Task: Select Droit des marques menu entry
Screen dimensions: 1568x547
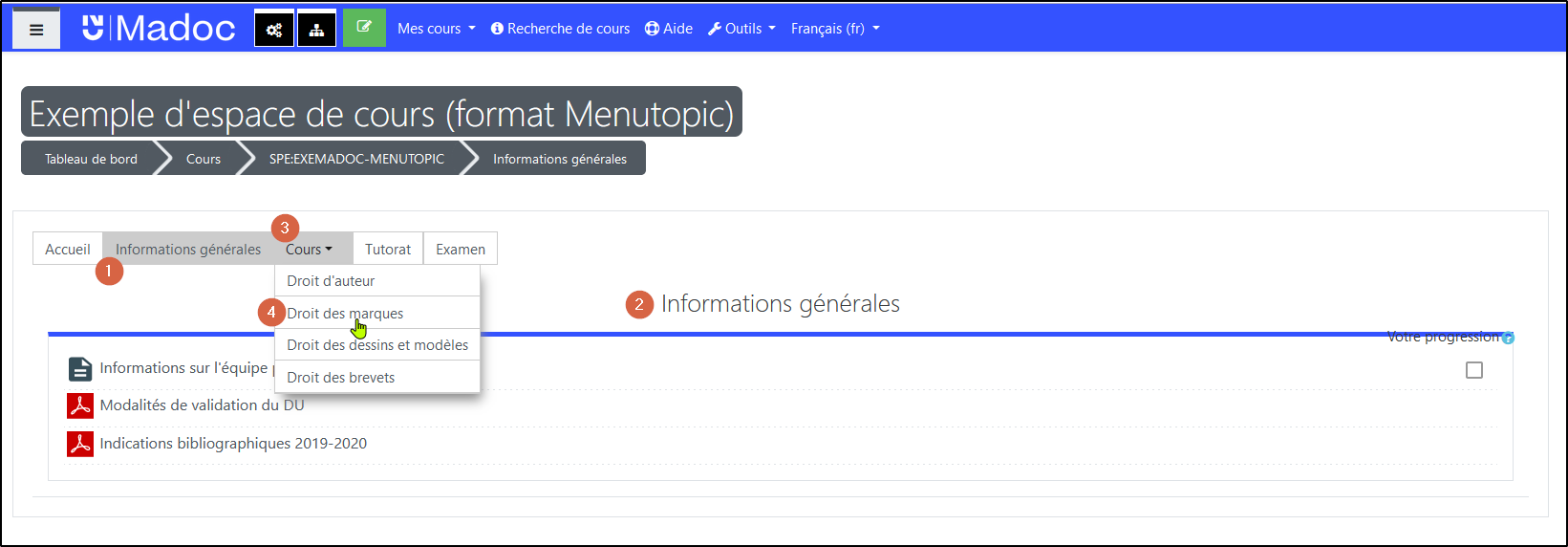Action: point(345,314)
